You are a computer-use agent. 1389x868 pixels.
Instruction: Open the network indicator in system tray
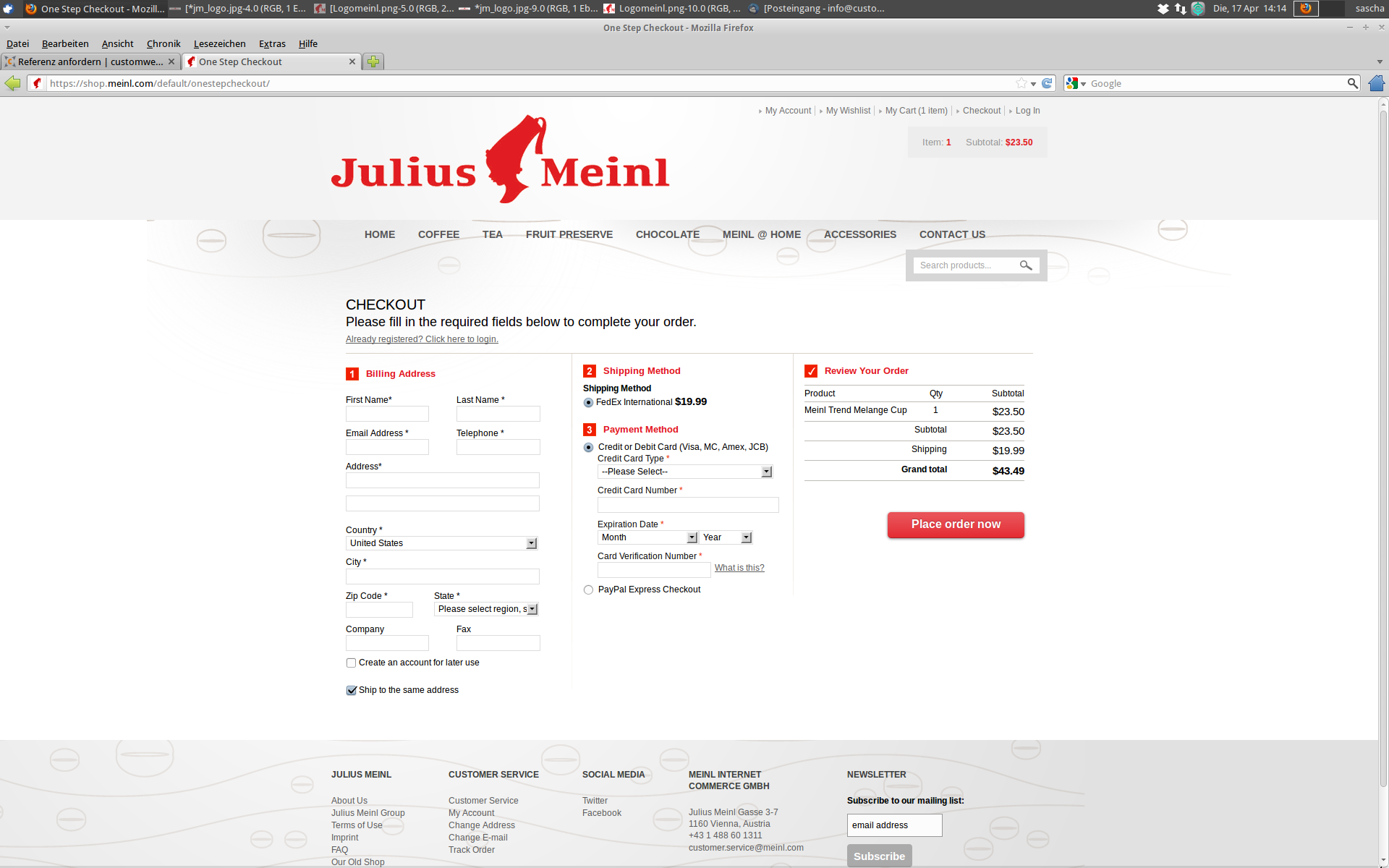click(x=1180, y=9)
